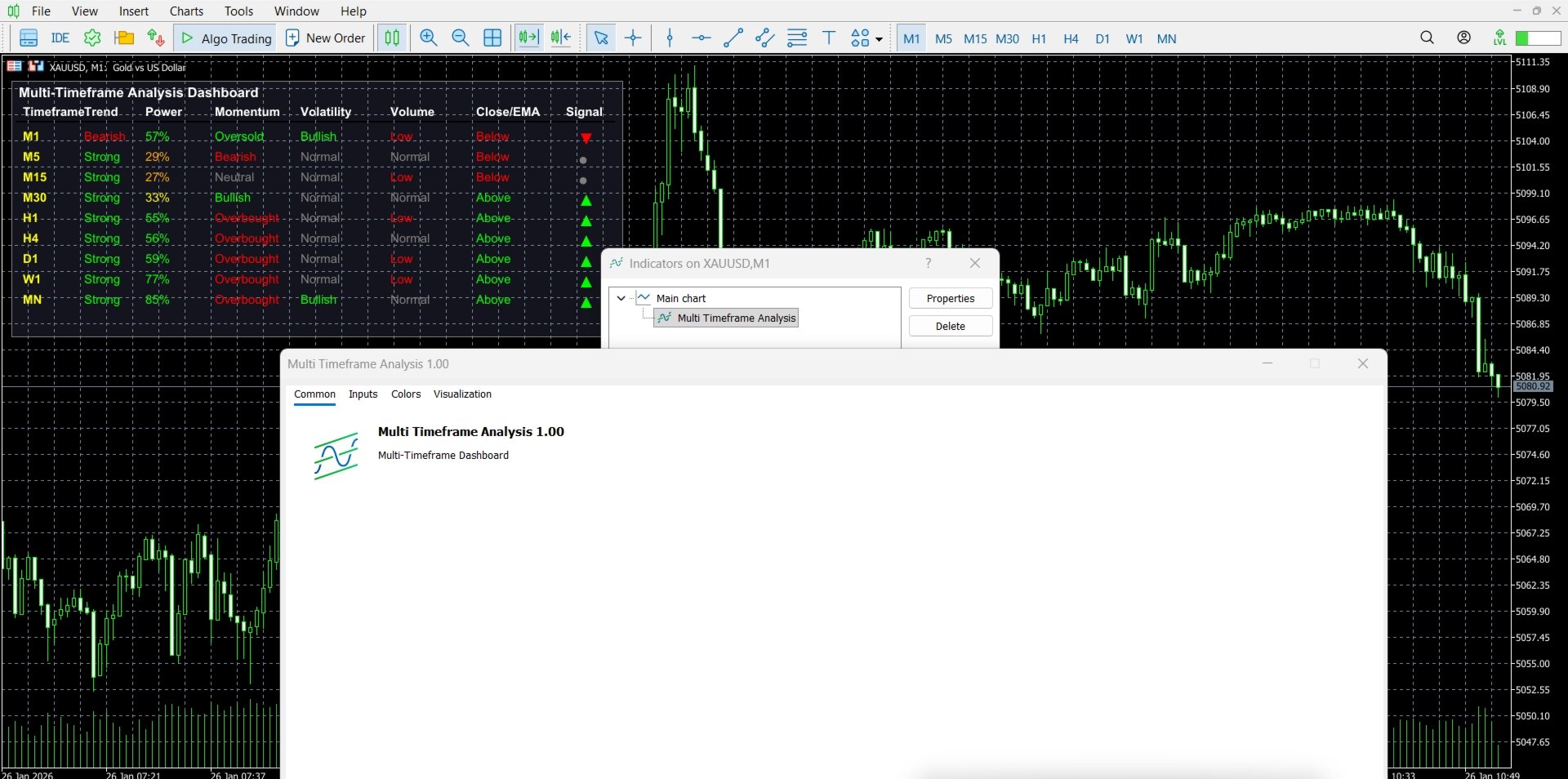1568x779 pixels.
Task: Open the Window menu
Action: point(296,11)
